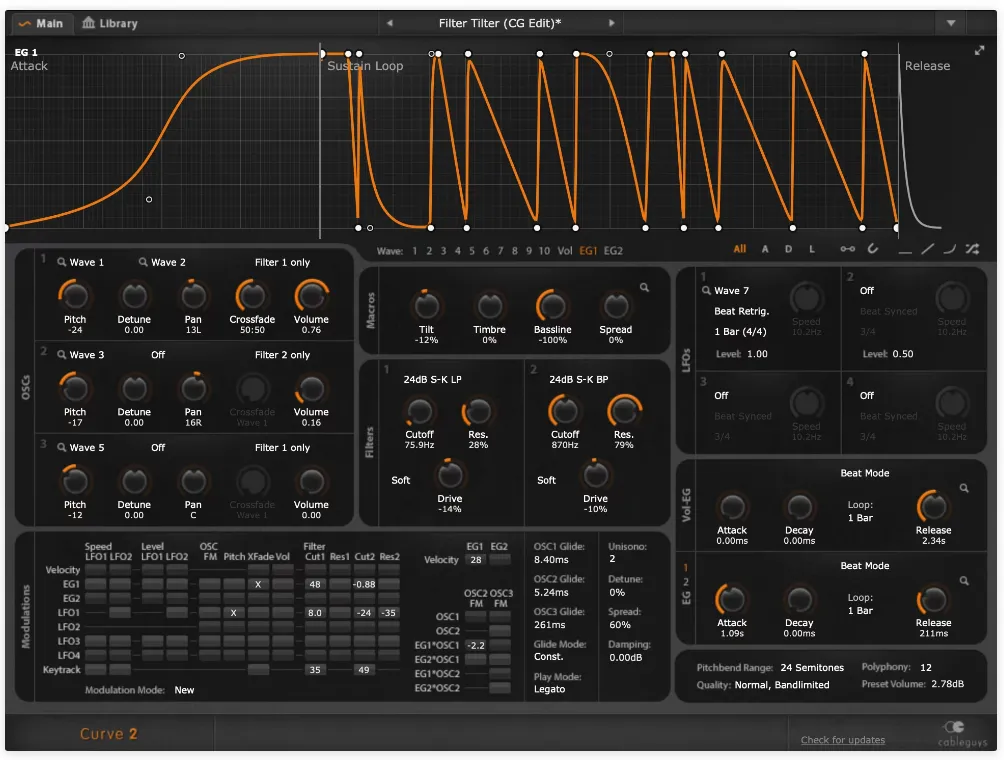Open the OSC 1 Wave 2 magnifier search
This screenshot has height=760, width=1004.
point(143,262)
